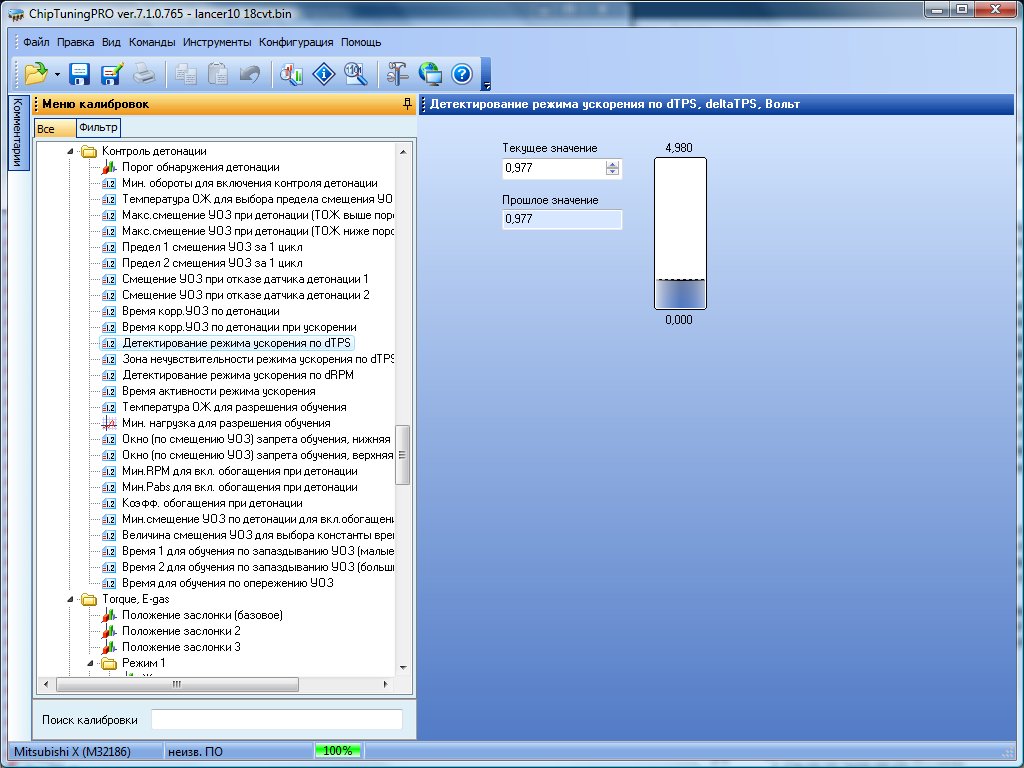Select Положение заслонки 2 item
This screenshot has width=1024, height=768.
(x=181, y=631)
